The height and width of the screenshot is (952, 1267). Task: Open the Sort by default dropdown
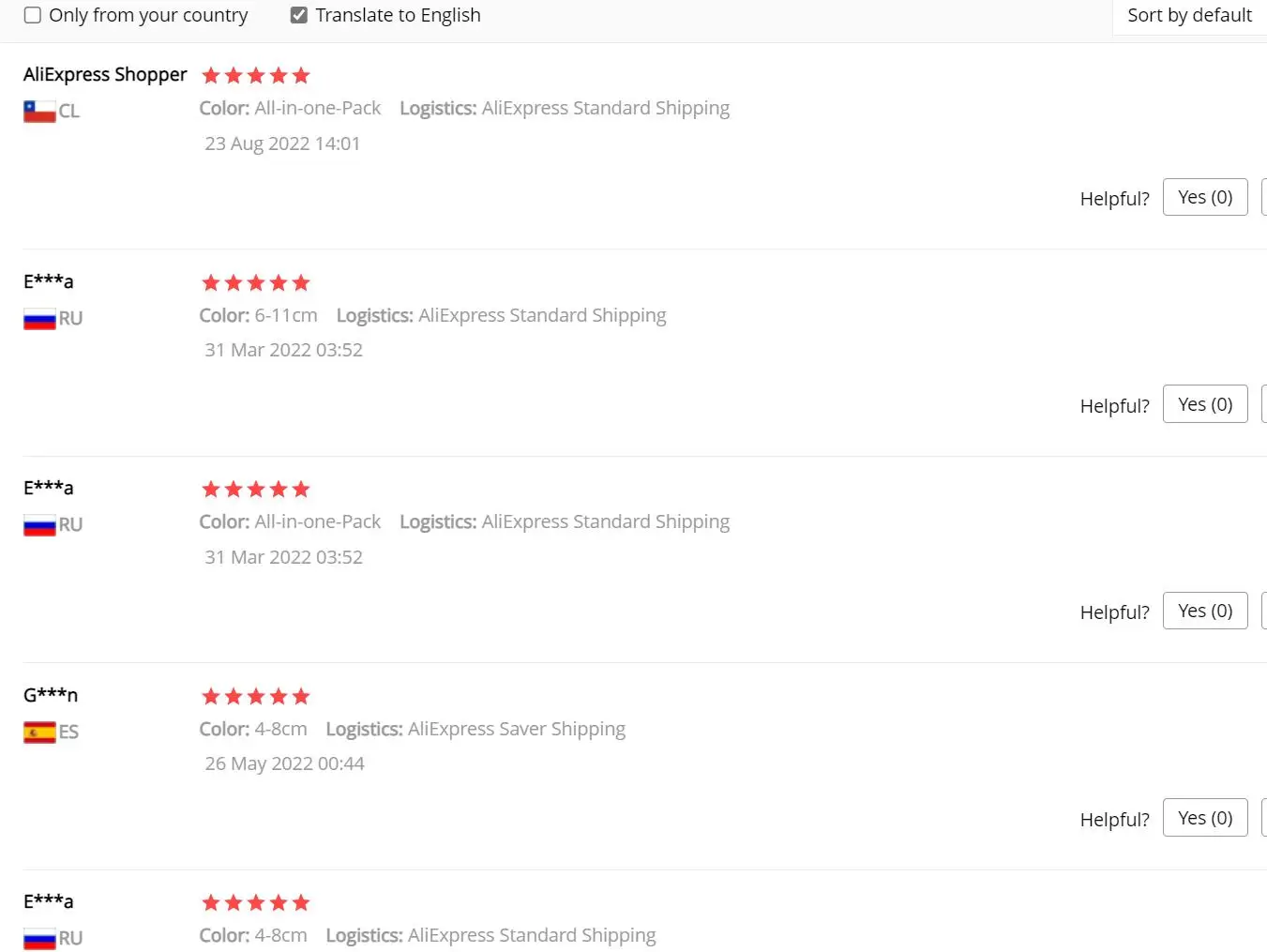pyautogui.click(x=1189, y=15)
